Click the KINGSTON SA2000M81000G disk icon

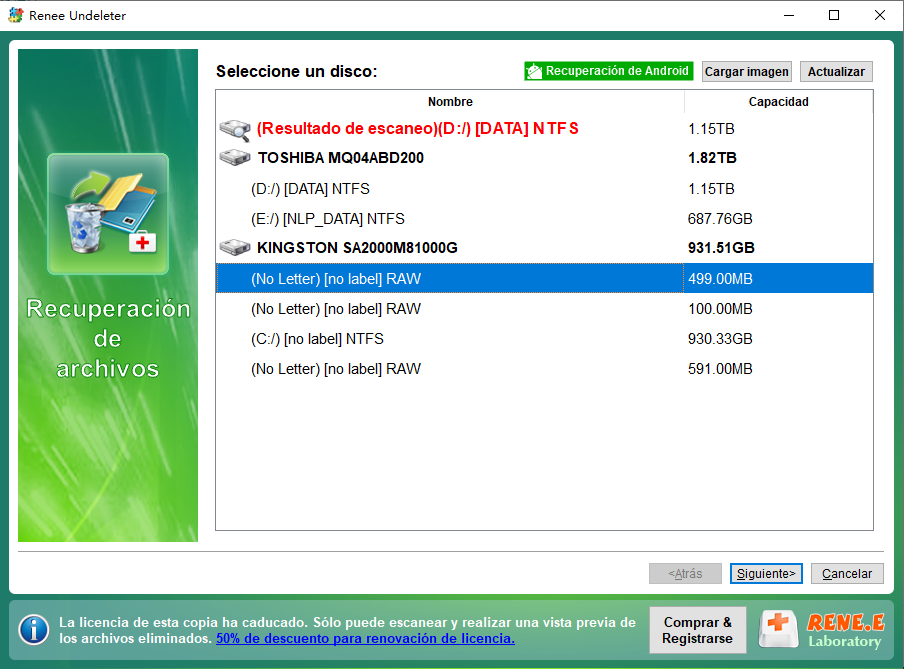(235, 247)
